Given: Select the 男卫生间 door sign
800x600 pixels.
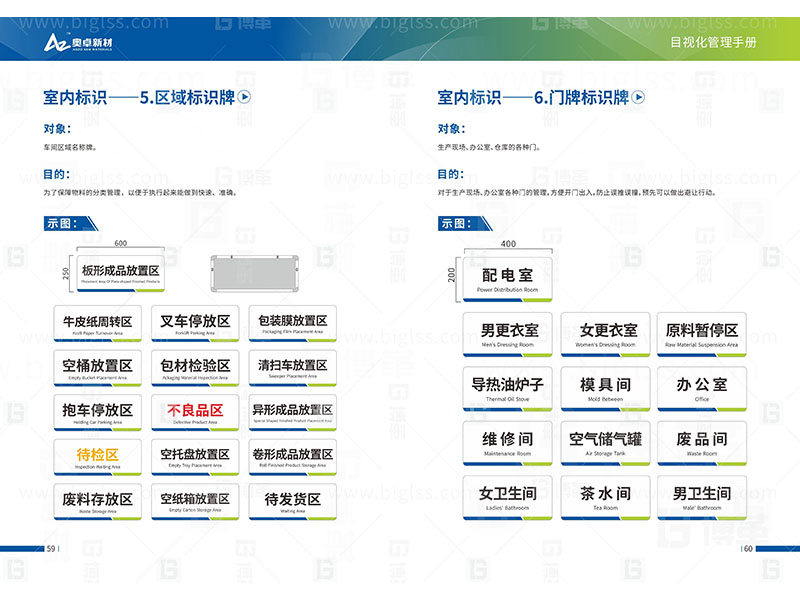Looking at the screenshot, I should pos(704,495).
